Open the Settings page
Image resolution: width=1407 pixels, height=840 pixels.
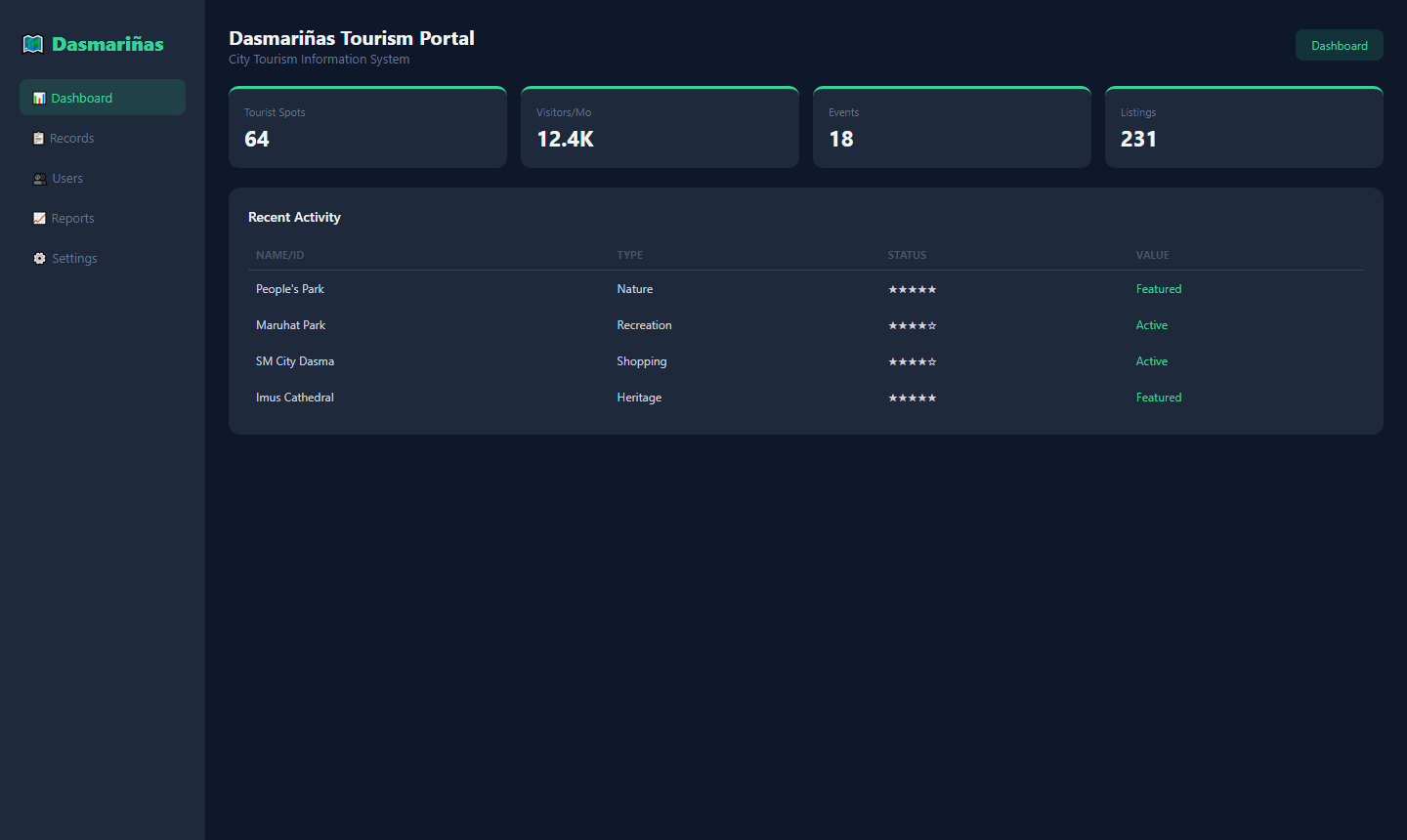[103, 258]
